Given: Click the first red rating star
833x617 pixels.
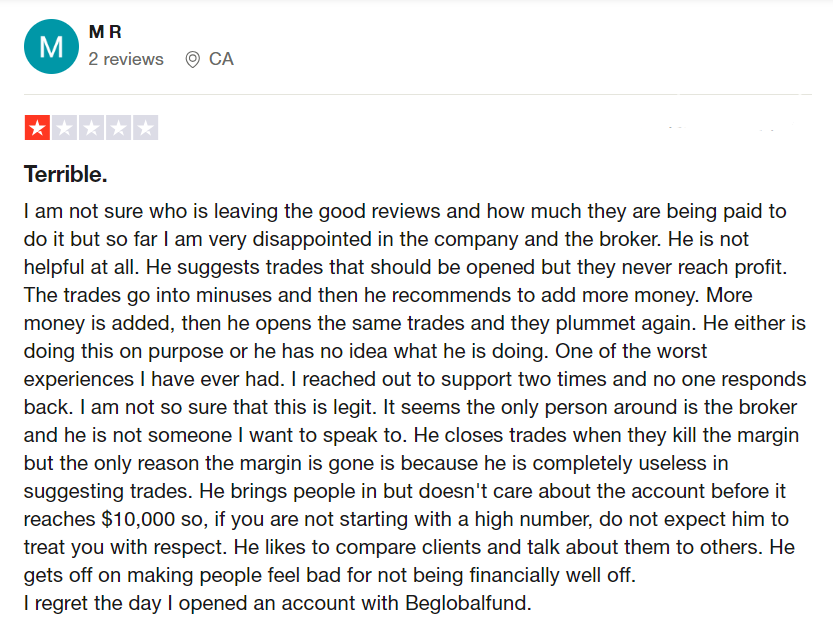Looking at the screenshot, I should tap(37, 128).
